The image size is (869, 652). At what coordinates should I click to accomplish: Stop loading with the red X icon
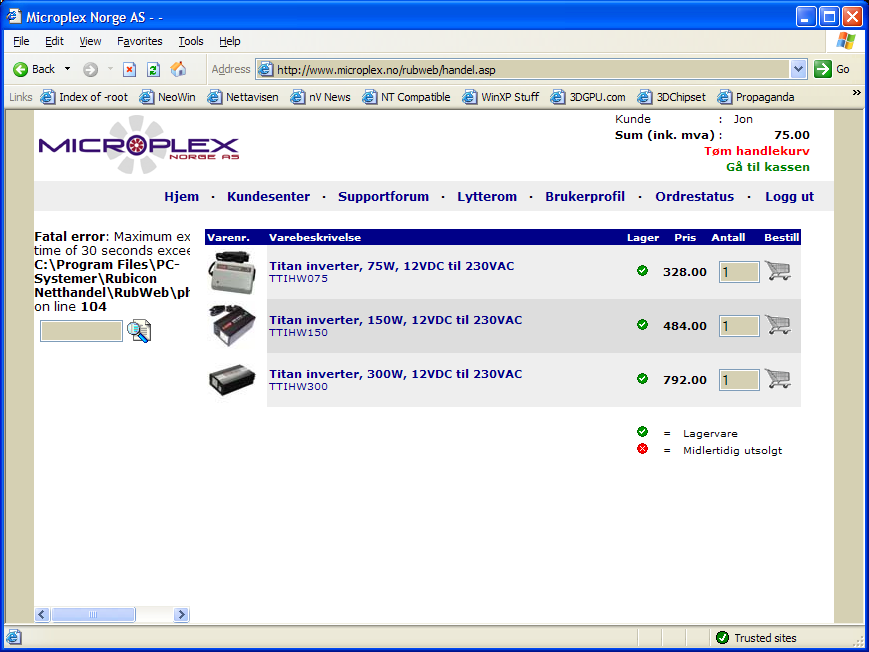click(129, 69)
